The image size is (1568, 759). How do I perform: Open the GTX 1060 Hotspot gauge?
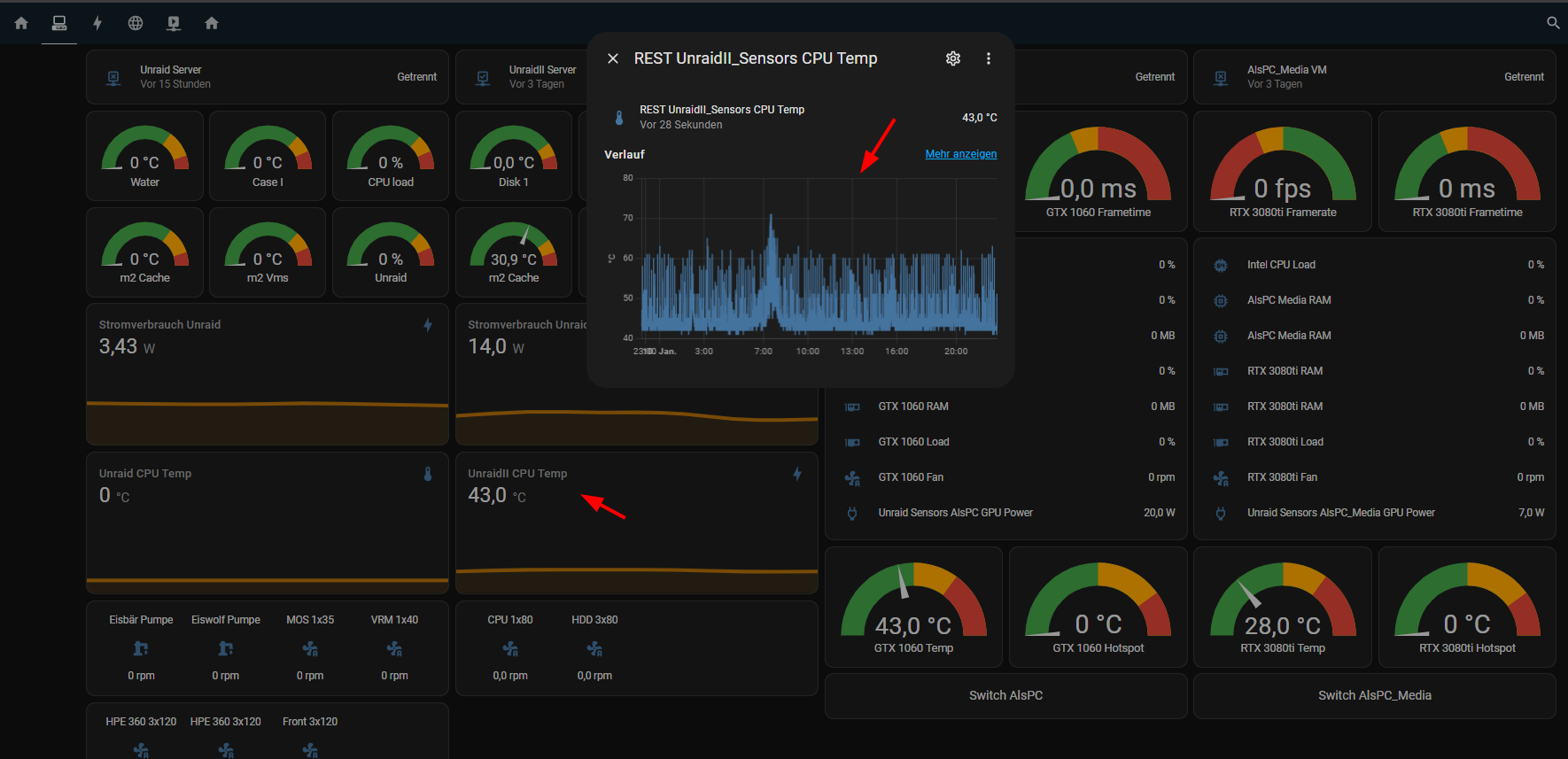tap(1098, 607)
